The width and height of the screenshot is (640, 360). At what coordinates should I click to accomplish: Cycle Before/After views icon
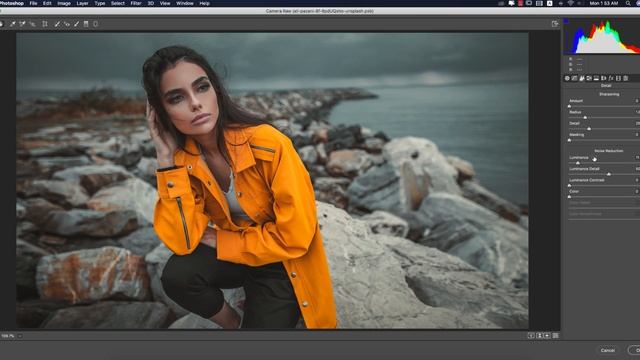[531, 336]
